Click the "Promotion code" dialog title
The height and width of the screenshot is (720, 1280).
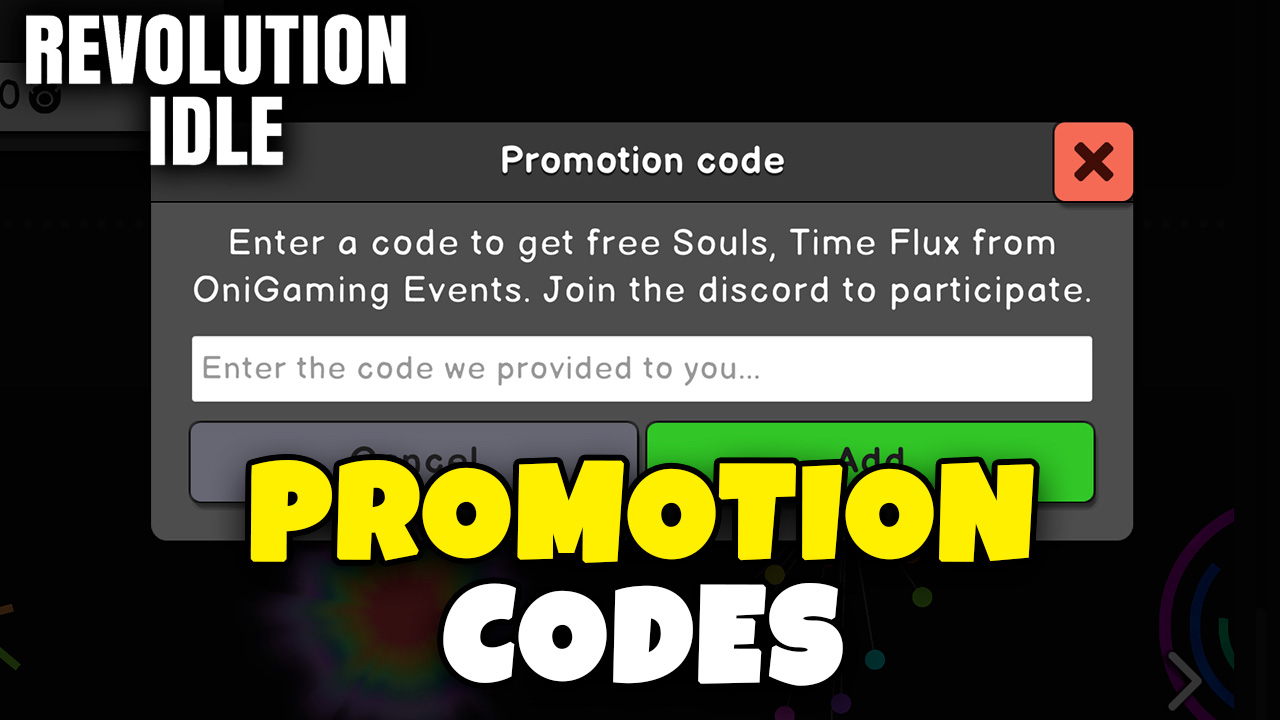(642, 160)
